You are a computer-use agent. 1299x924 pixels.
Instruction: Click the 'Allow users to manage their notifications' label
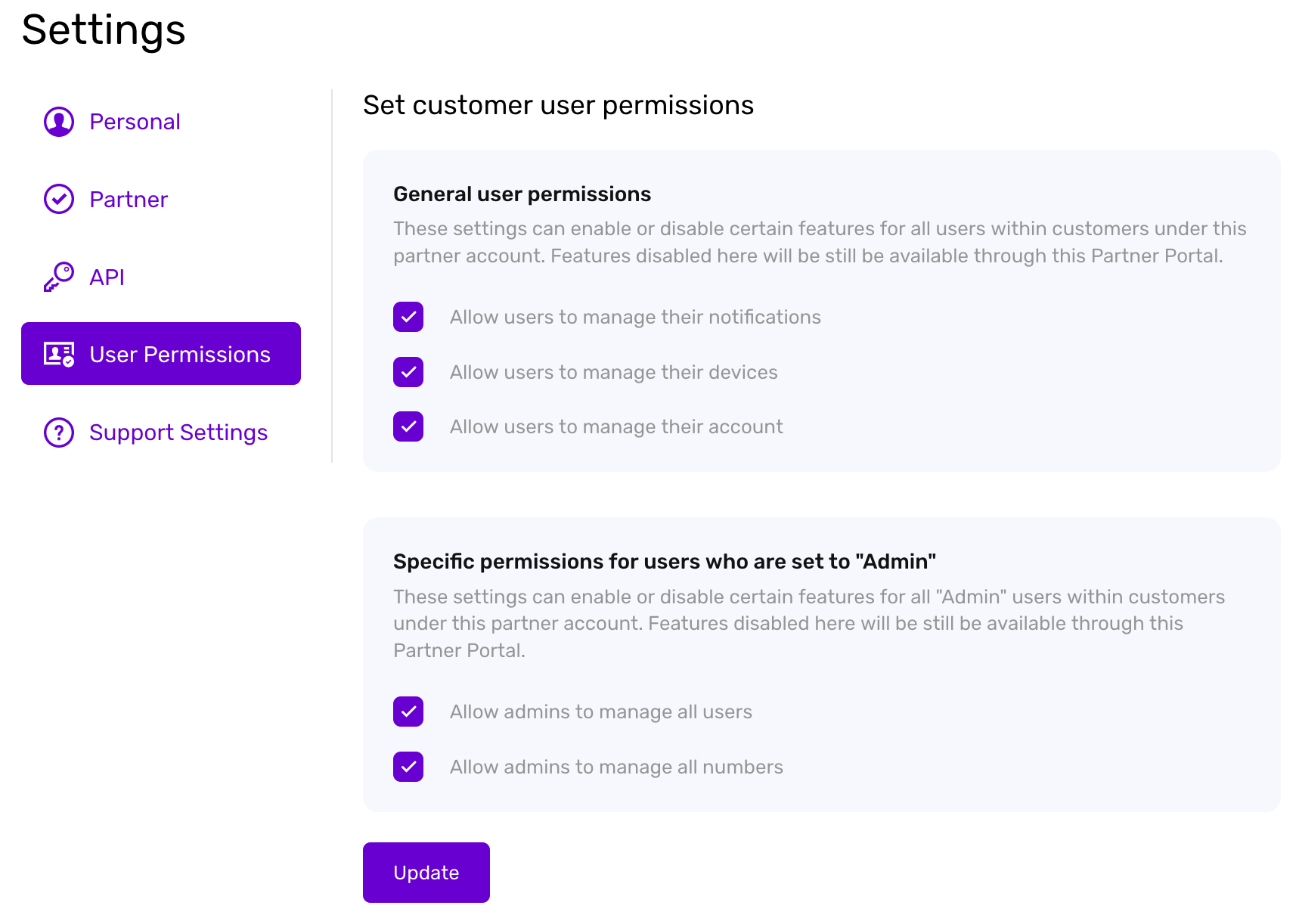pos(635,317)
